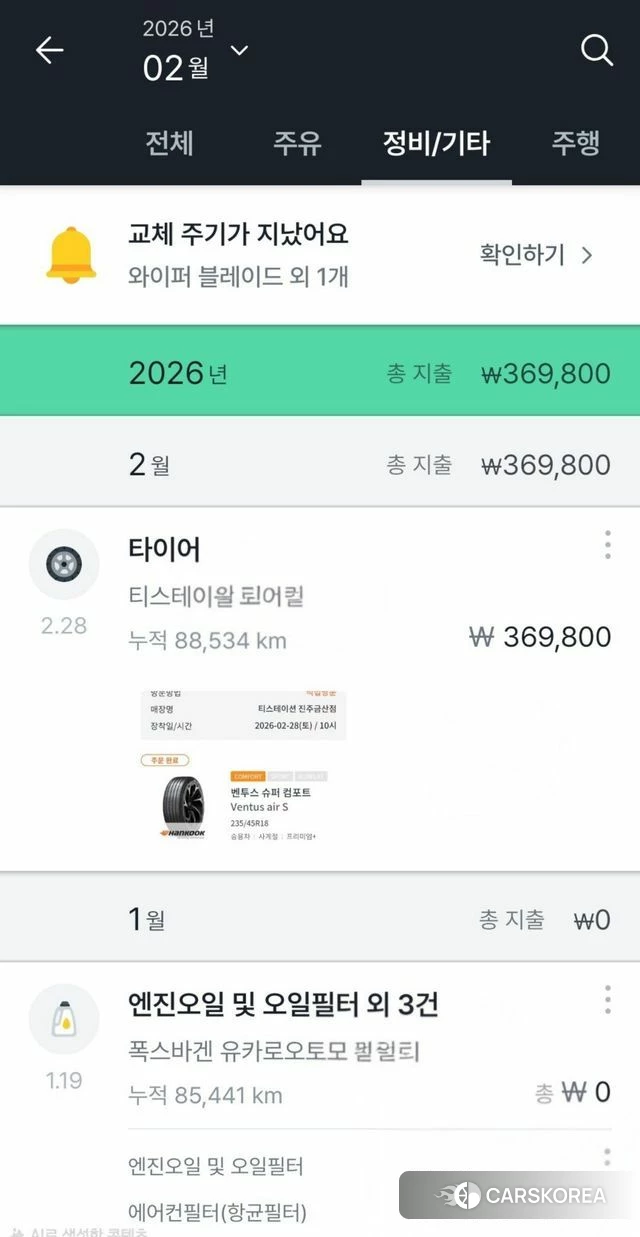Open options for 엔진오일 및 오일필터 sub-item
The width and height of the screenshot is (640, 1237).
[607, 1159]
